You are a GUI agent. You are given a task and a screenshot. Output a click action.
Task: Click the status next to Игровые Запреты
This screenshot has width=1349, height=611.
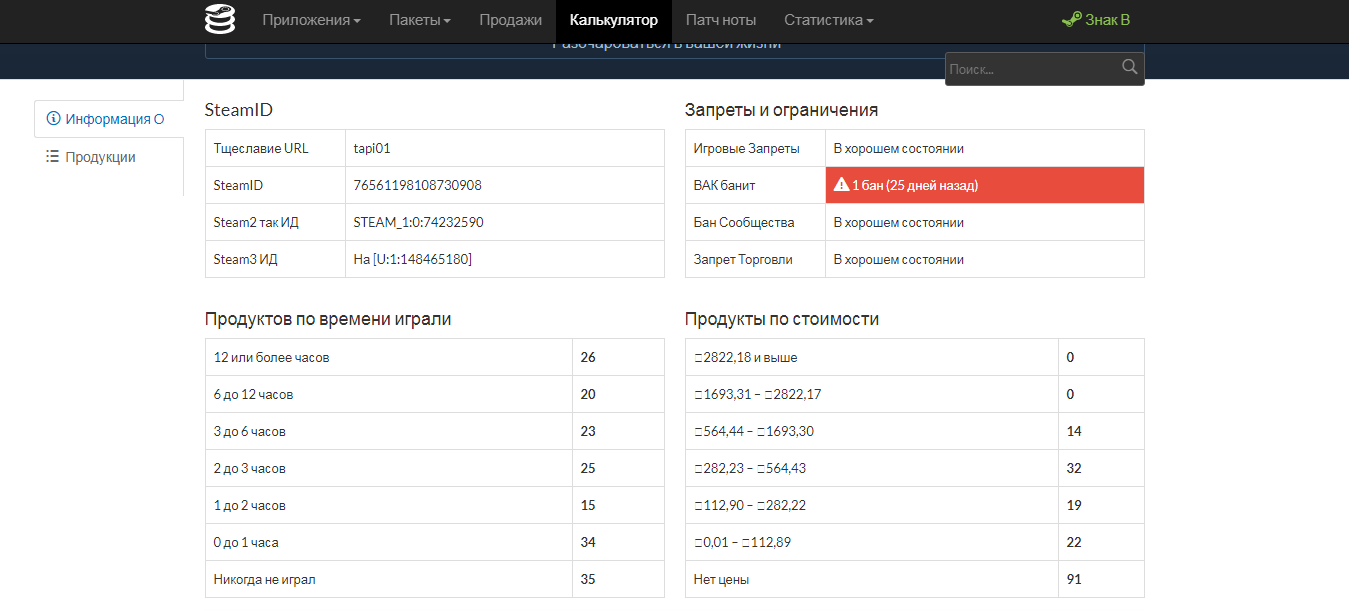pyautogui.click(x=899, y=148)
